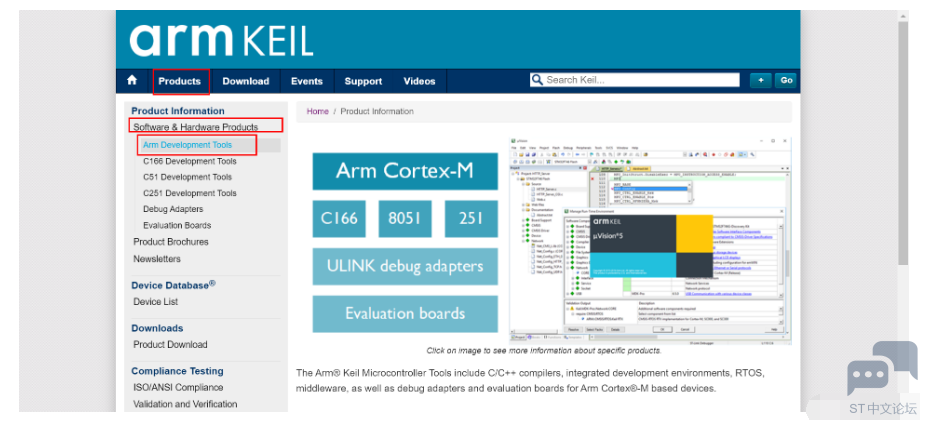Open Product Brochures link
Image resolution: width=926 pixels, height=424 pixels.
click(171, 242)
